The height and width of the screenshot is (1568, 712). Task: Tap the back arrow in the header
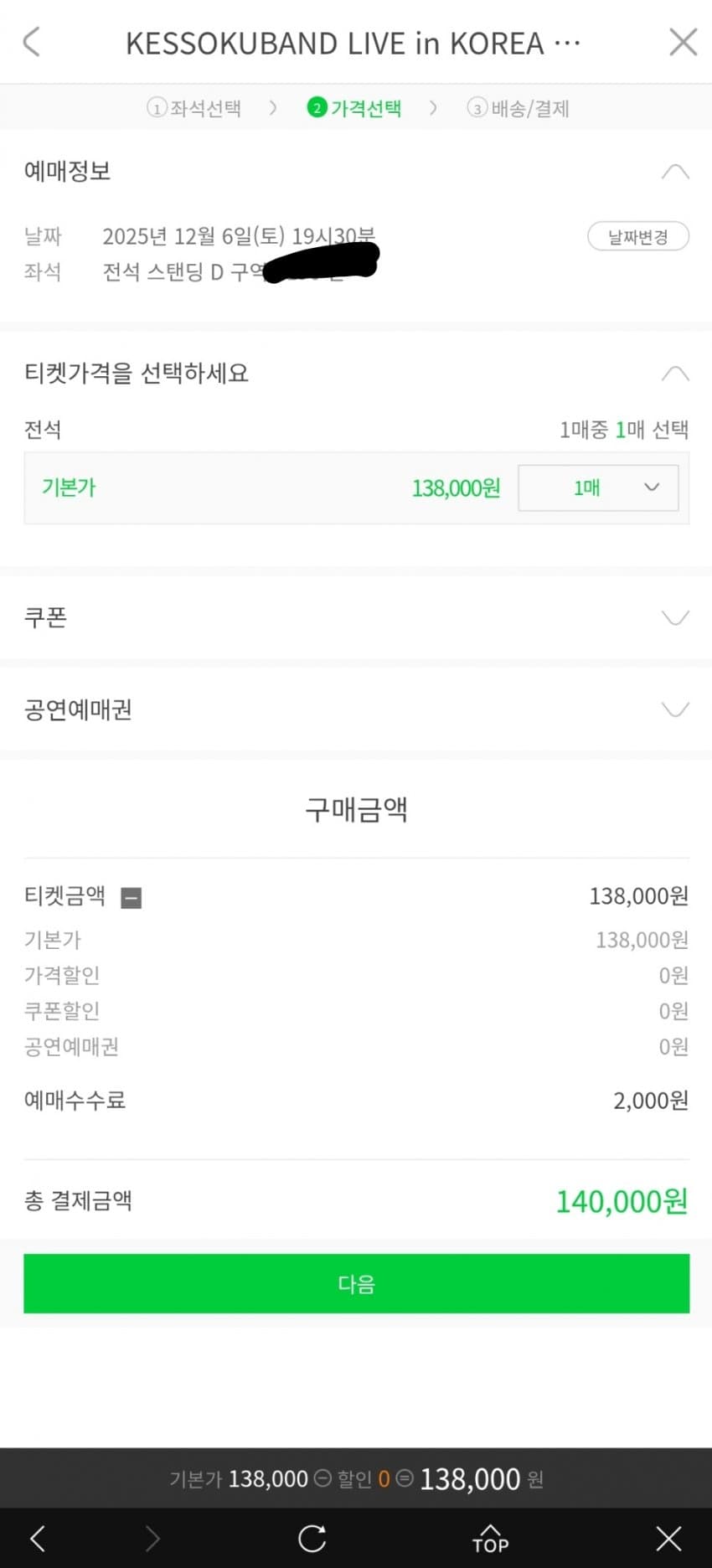(32, 42)
